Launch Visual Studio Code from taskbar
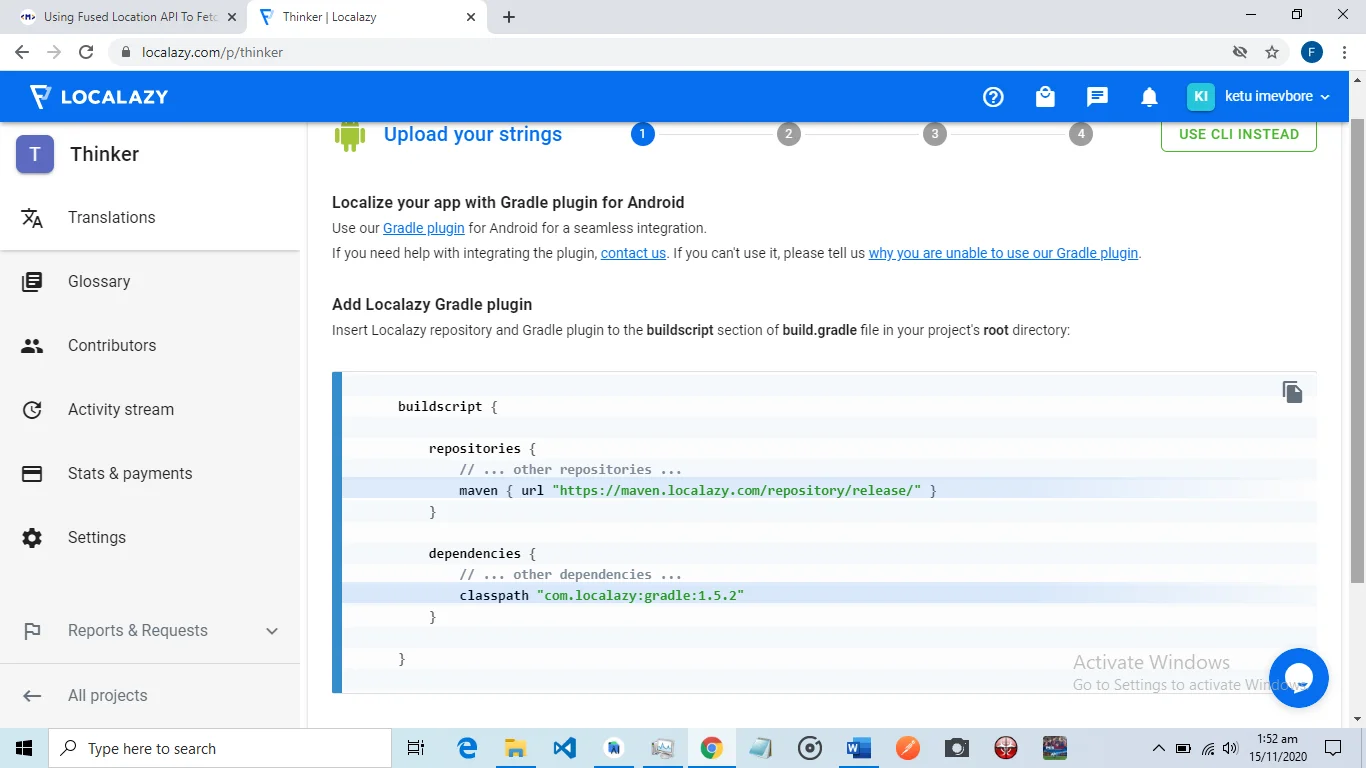This screenshot has width=1366, height=768. click(564, 748)
